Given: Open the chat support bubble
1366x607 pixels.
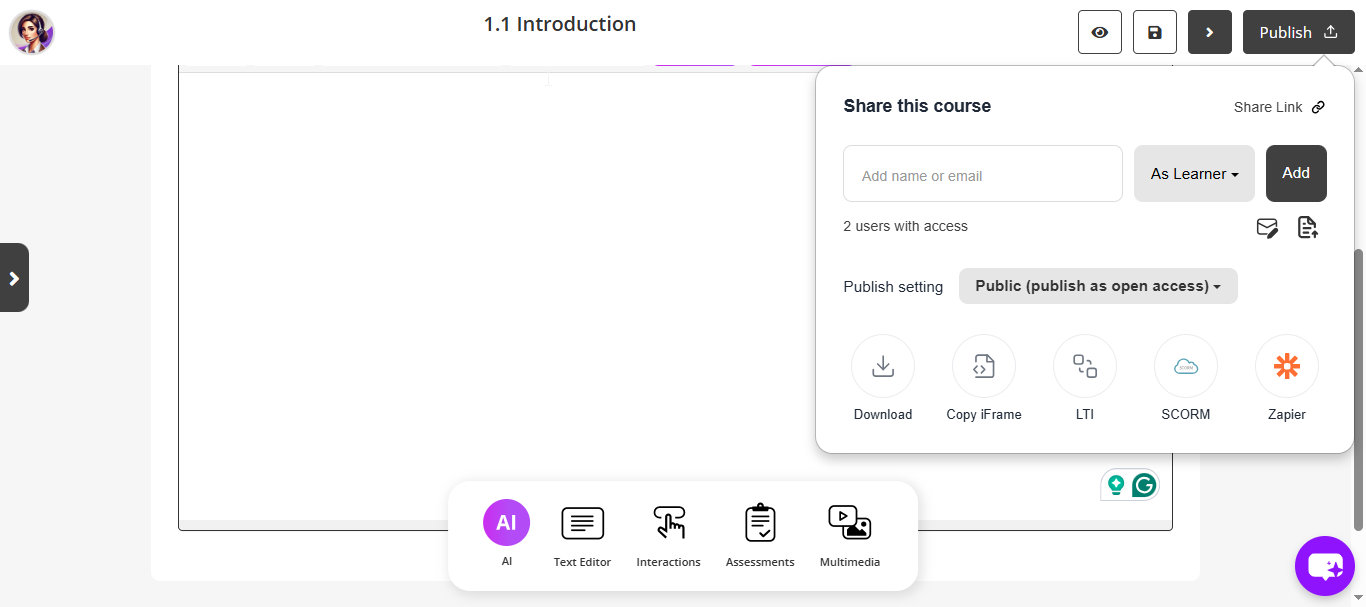Looking at the screenshot, I should [x=1324, y=566].
